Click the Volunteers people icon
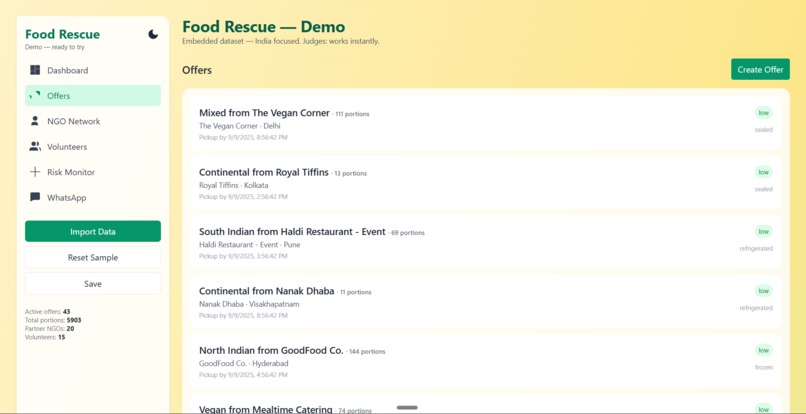Viewport: 806px width, 414px height. [35, 147]
